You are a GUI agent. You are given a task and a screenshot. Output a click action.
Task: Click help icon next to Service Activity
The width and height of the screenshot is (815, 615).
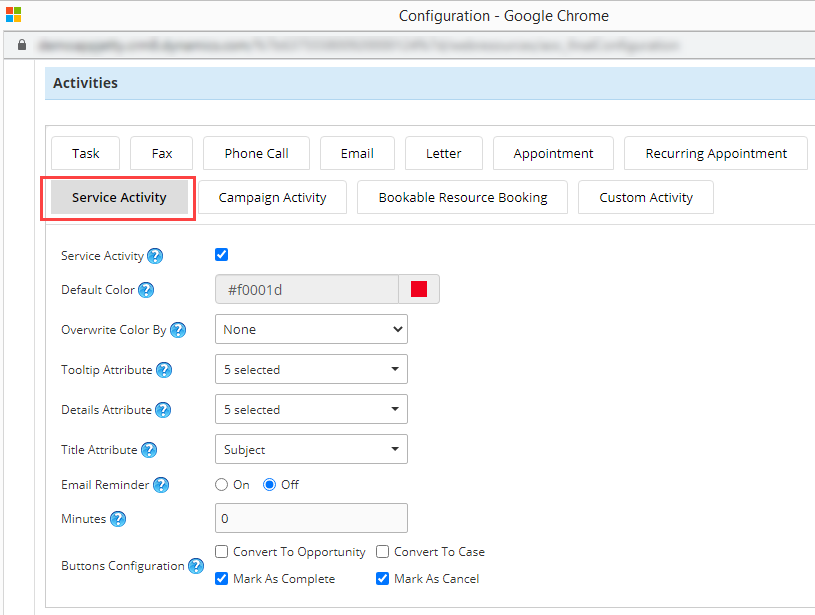pyautogui.click(x=155, y=256)
